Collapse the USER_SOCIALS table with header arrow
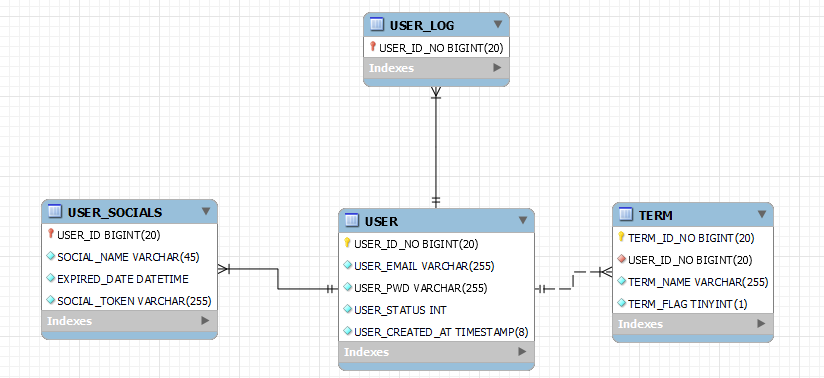This screenshot has width=824, height=378. (x=206, y=211)
